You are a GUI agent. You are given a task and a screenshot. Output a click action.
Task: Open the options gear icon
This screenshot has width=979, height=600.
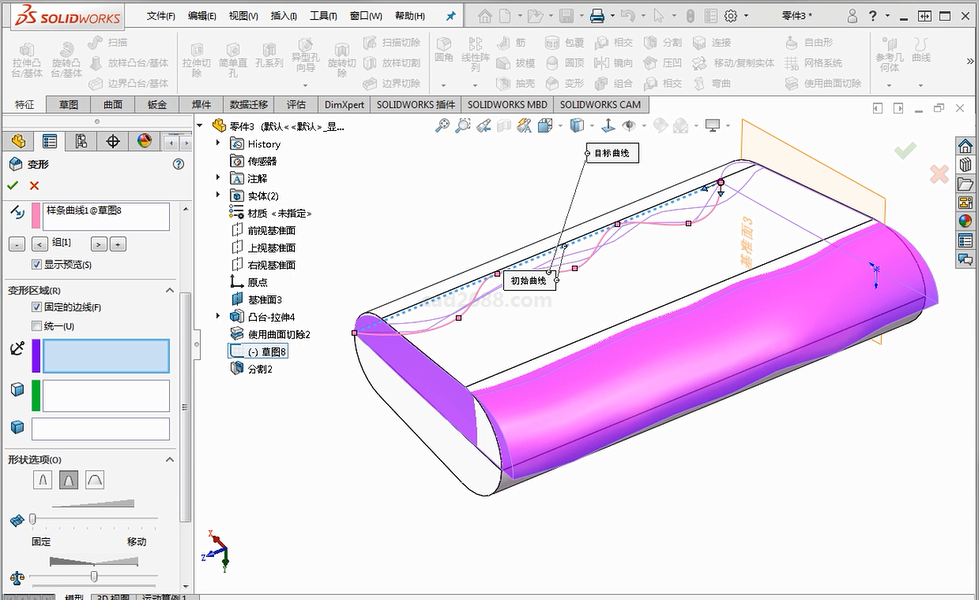point(731,16)
